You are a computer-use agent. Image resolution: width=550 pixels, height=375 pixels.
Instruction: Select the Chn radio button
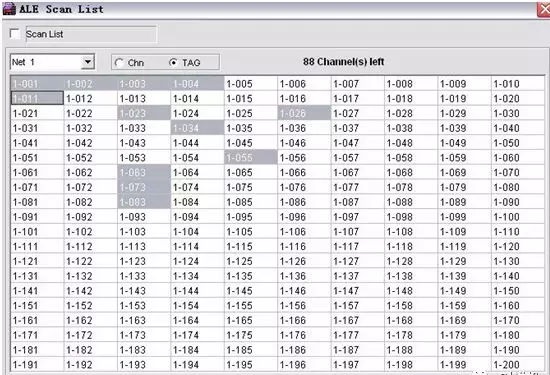tap(119, 62)
